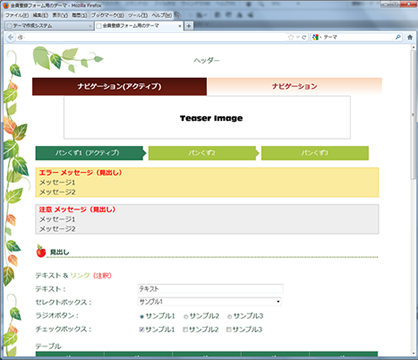Click メッセージ1 in the yellow error box
The width and height of the screenshot is (418, 360).
pyautogui.click(x=57, y=182)
